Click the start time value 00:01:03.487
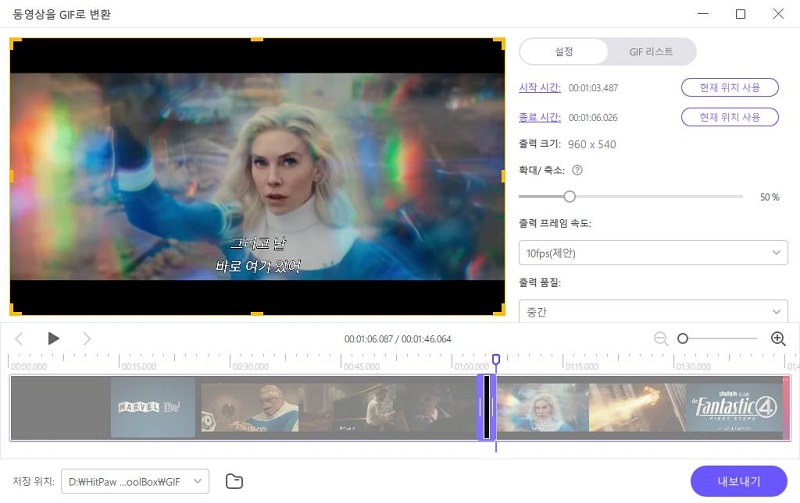Screen dimensions: 800x503 click(x=593, y=88)
